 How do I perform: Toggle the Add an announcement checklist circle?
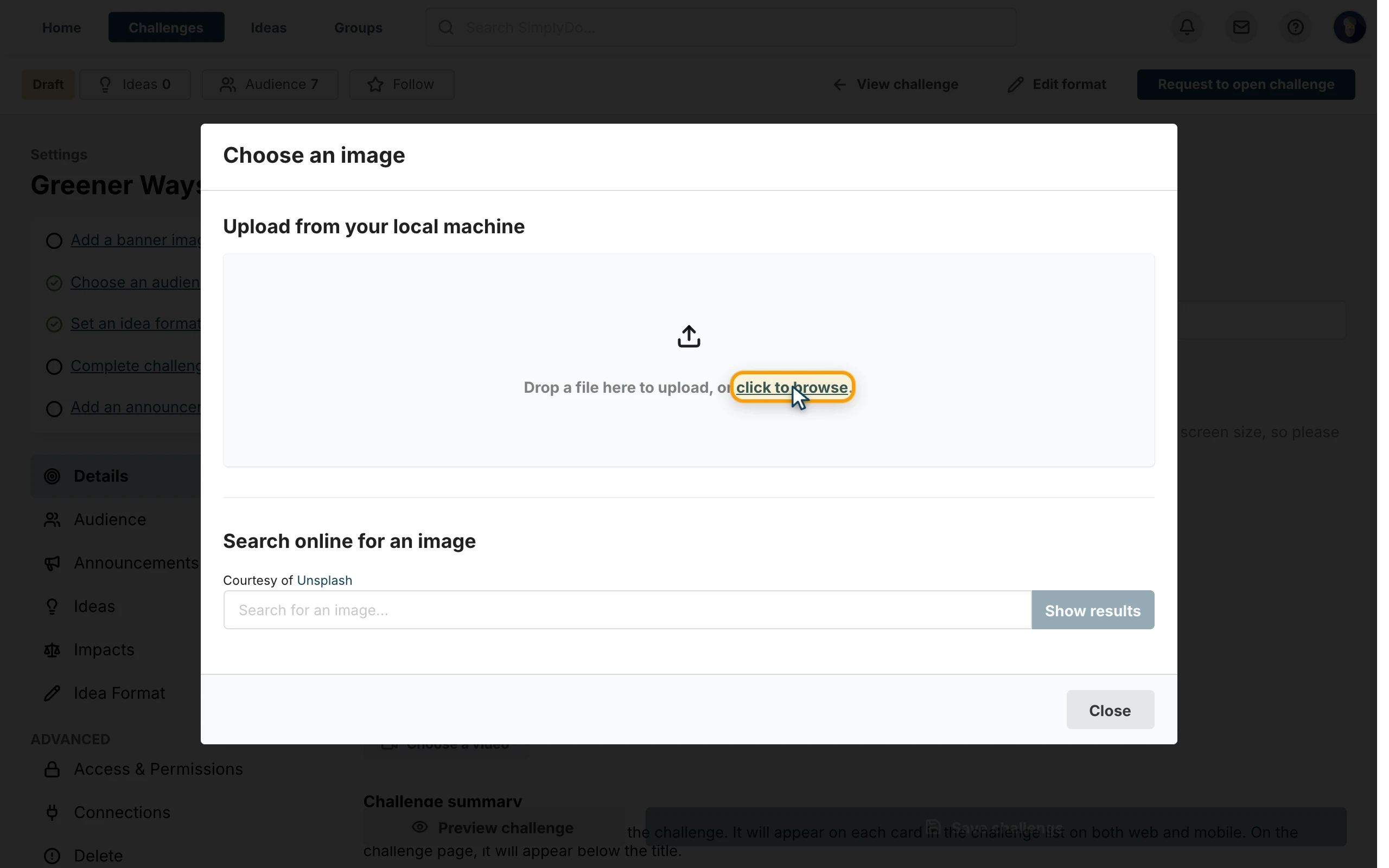click(x=54, y=408)
